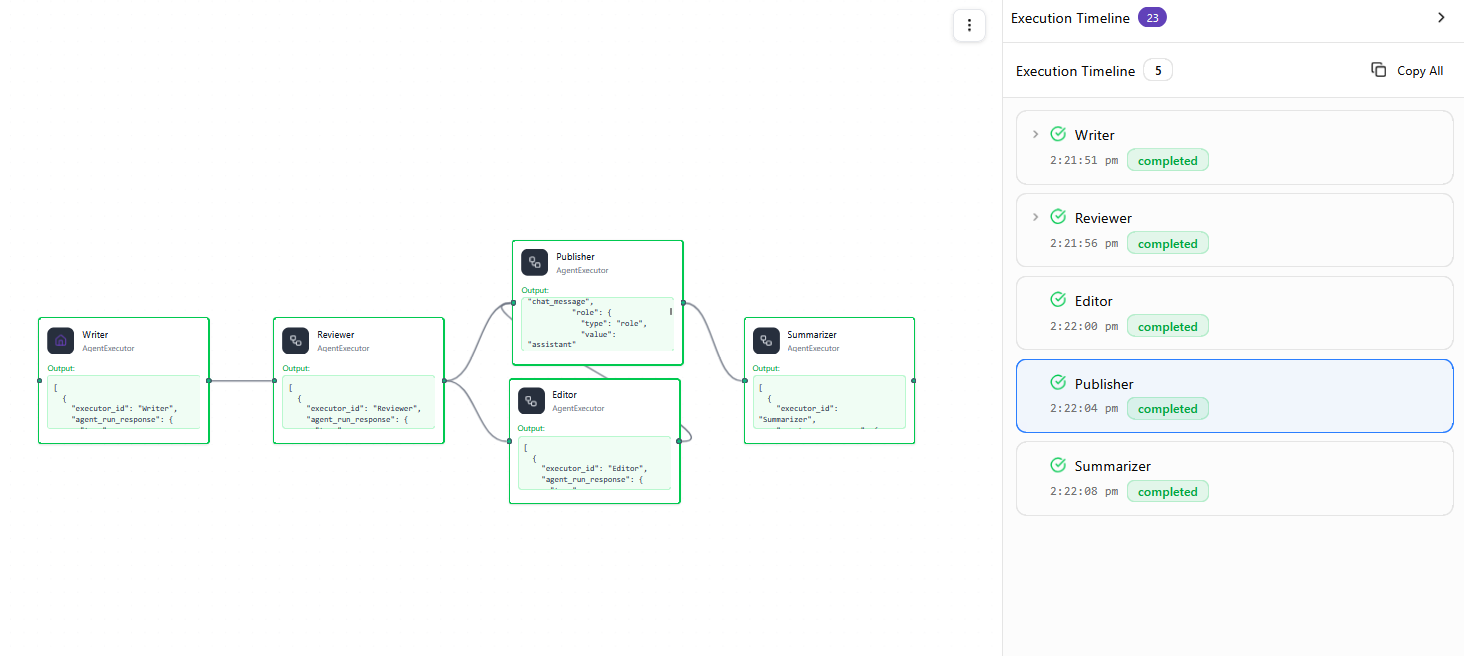
Task: Click the Reviewer node workflow icon
Action: tap(295, 341)
